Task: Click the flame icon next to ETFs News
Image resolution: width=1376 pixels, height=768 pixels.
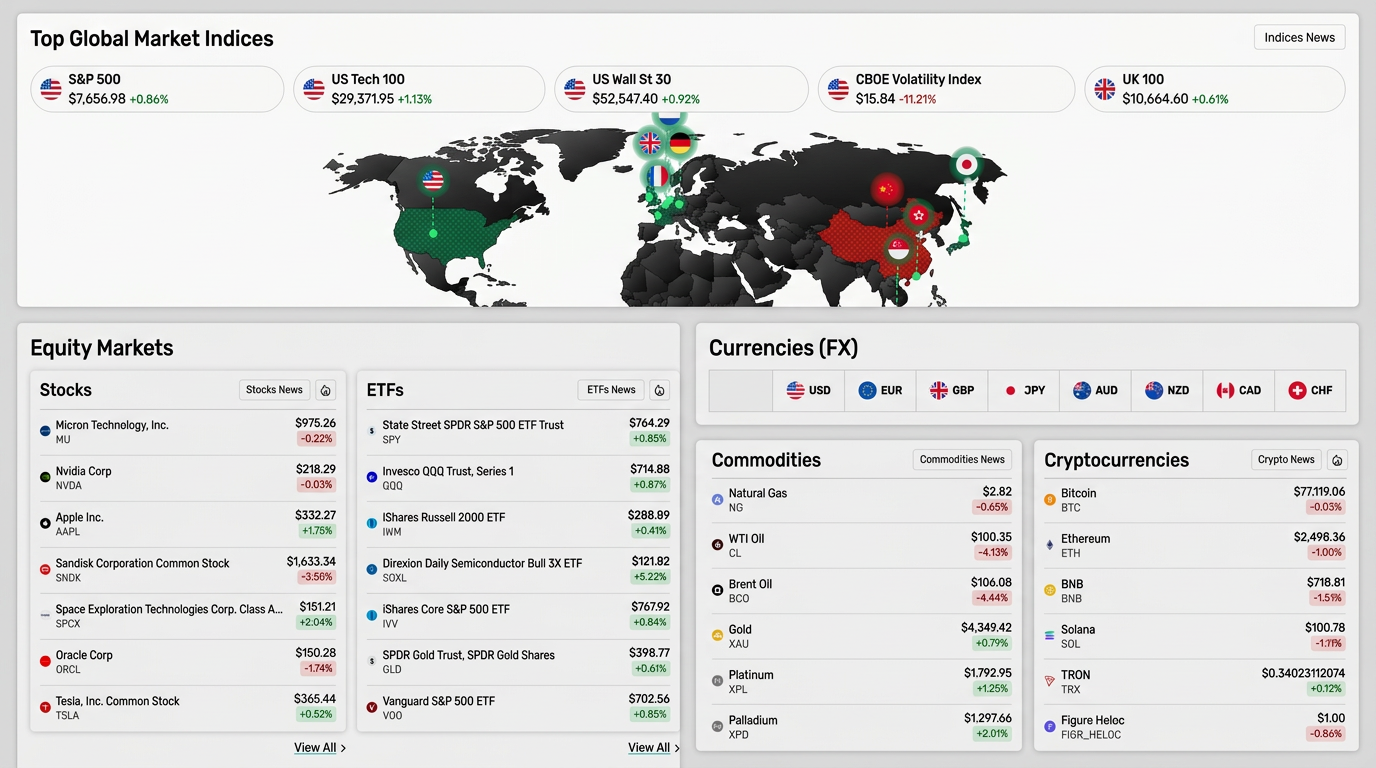Action: point(659,390)
